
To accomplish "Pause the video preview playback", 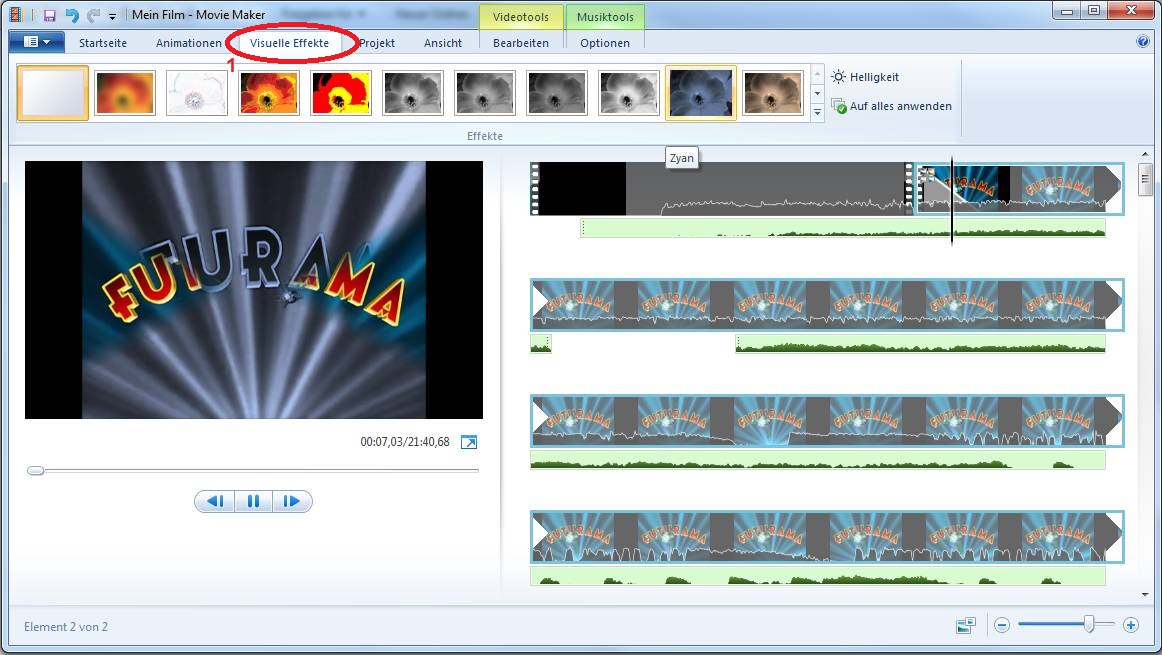I will tap(253, 501).
